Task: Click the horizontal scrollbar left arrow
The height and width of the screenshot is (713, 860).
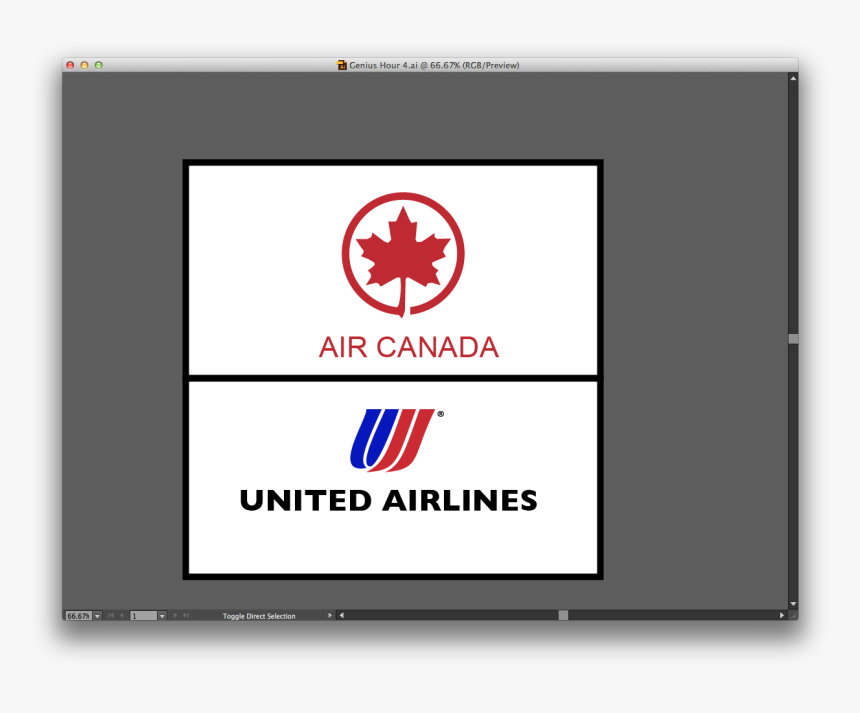Action: point(342,615)
